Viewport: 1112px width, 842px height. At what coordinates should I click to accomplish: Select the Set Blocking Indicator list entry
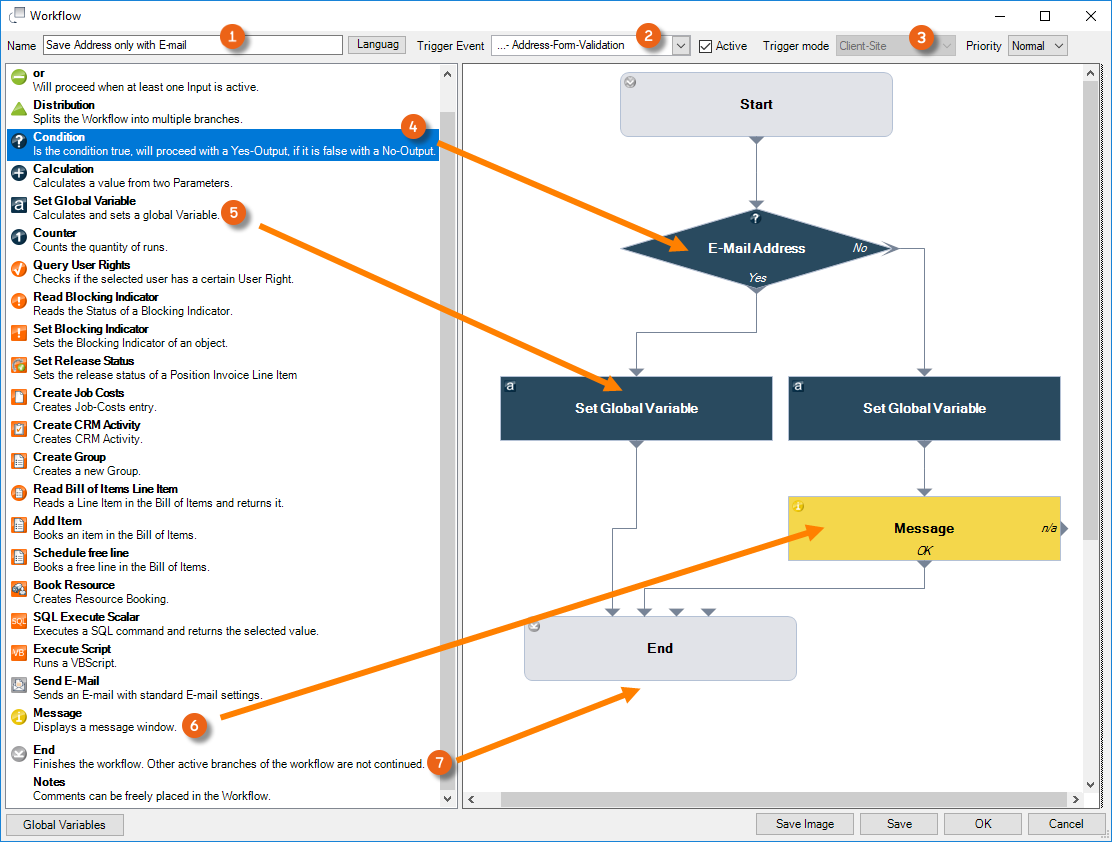pos(90,335)
